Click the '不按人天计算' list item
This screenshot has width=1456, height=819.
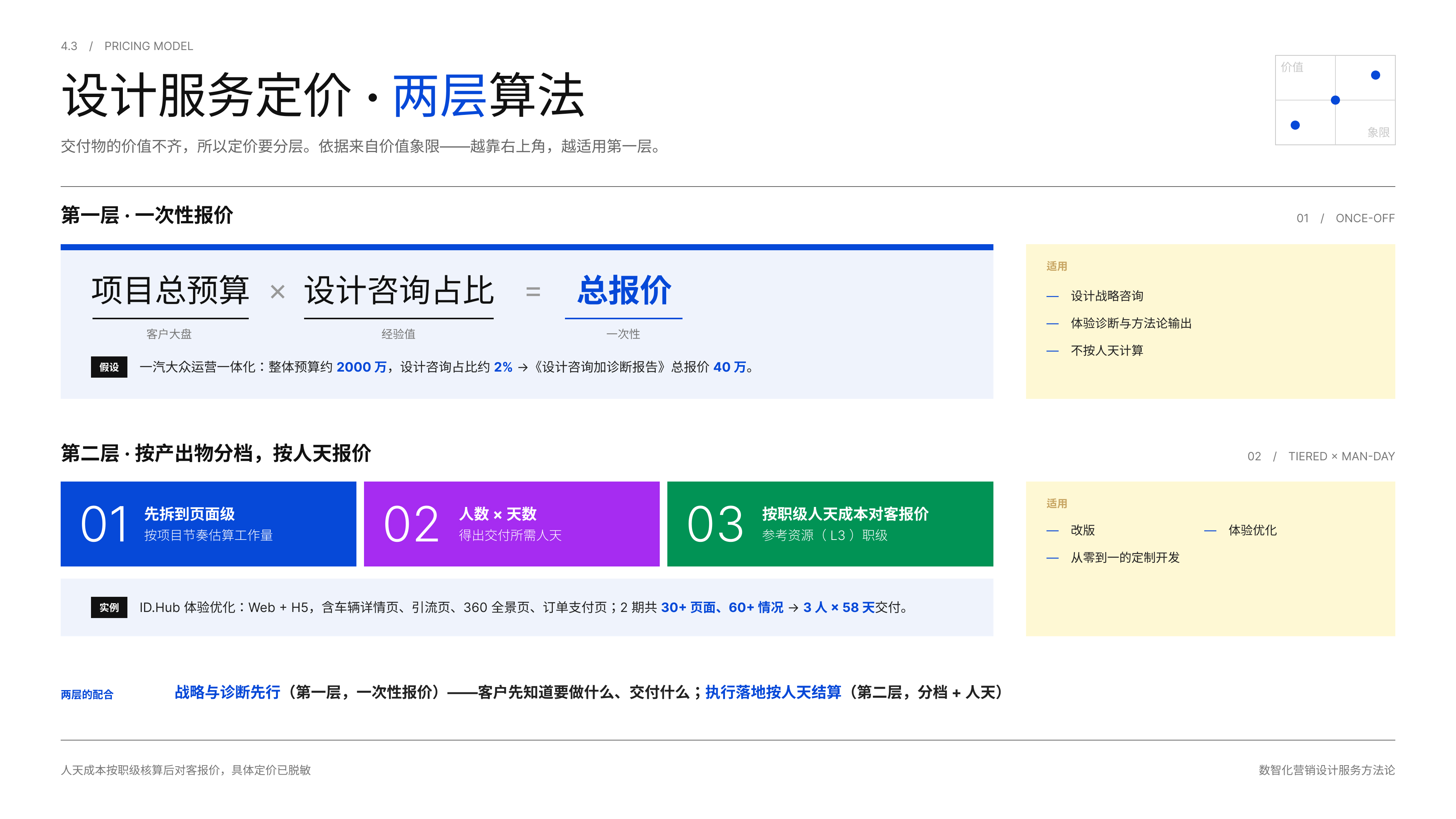coord(1107,350)
